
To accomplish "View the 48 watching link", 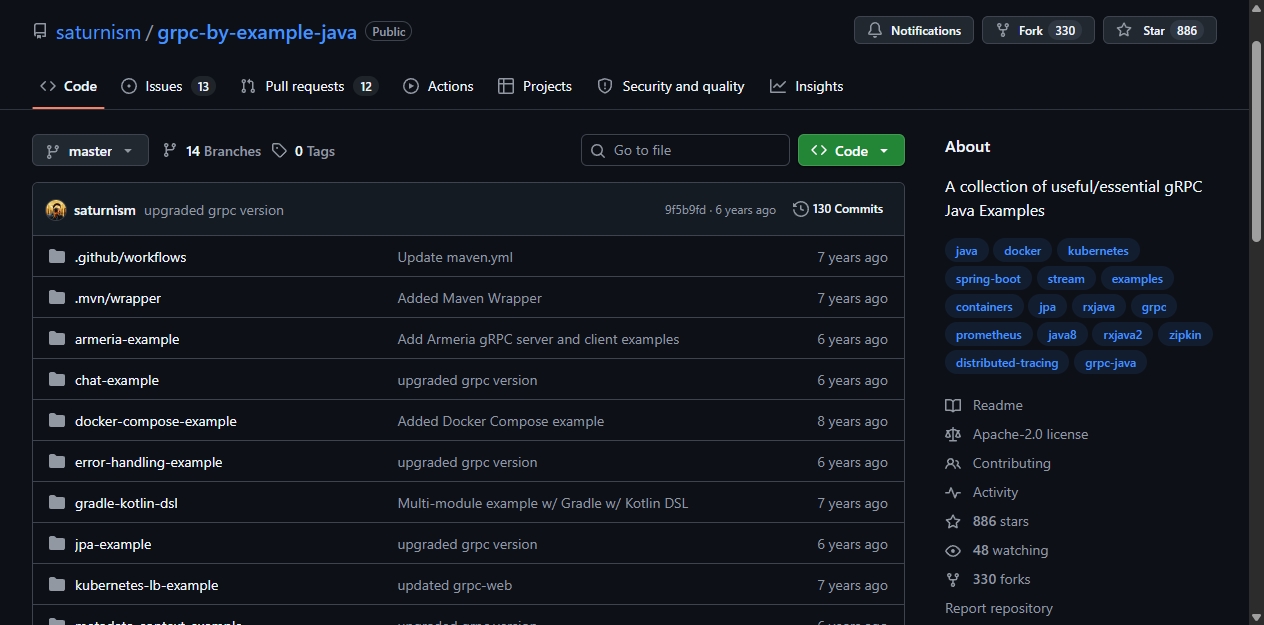I will coord(997,550).
